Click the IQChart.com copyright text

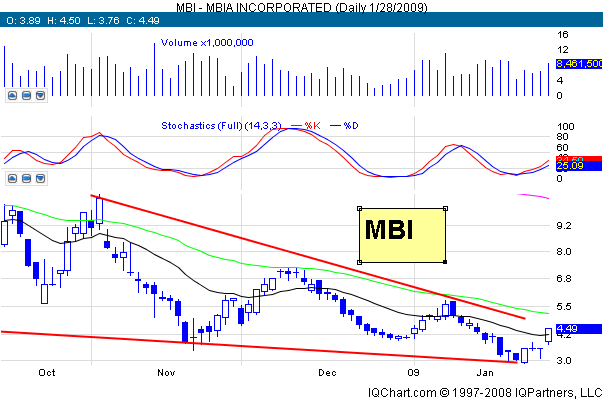[485, 392]
